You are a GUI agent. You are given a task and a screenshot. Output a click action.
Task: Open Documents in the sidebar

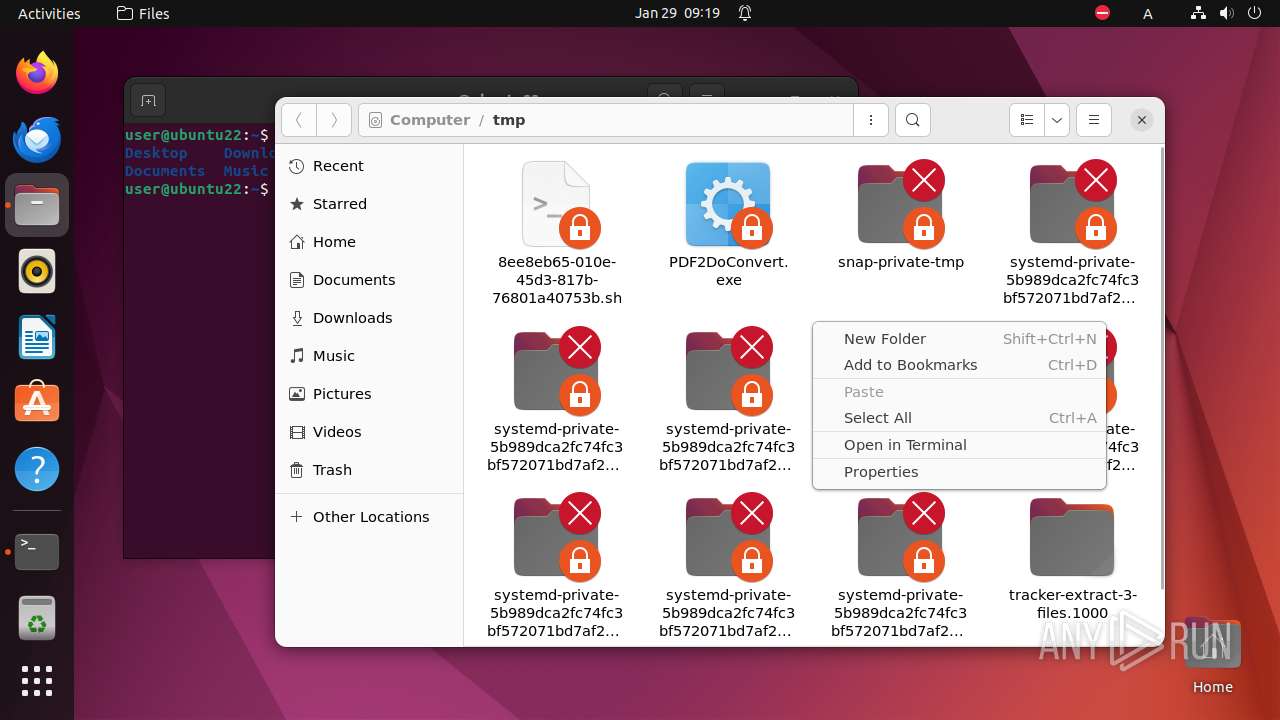[369, 280]
